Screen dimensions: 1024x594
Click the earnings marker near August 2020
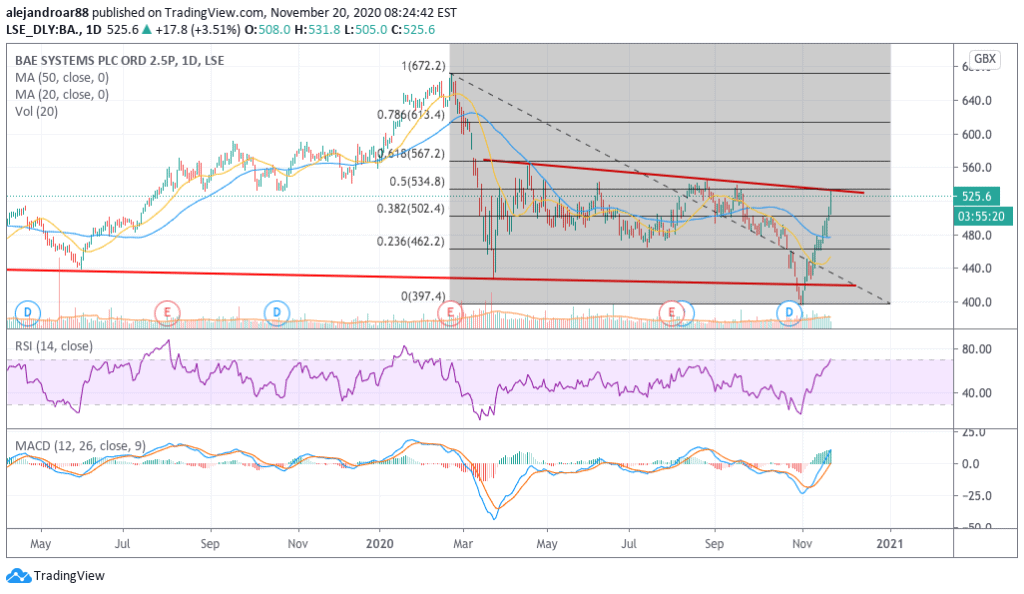673,313
